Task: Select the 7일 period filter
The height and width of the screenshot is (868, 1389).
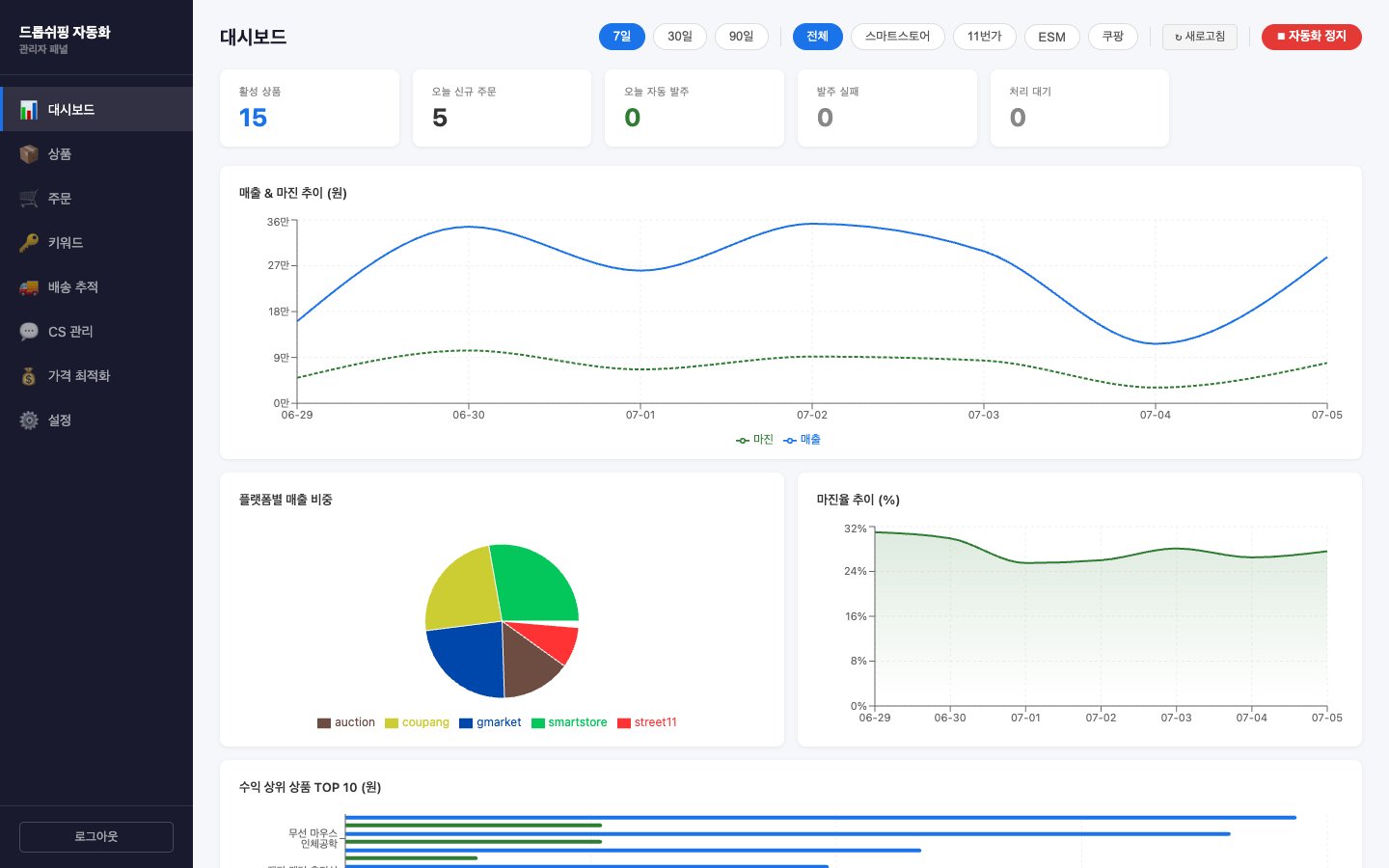Action: (x=622, y=37)
